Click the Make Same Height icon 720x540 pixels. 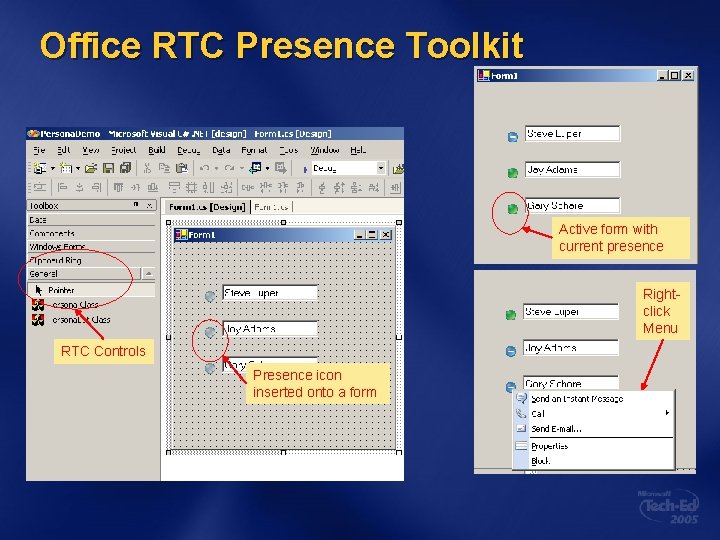coord(208,187)
